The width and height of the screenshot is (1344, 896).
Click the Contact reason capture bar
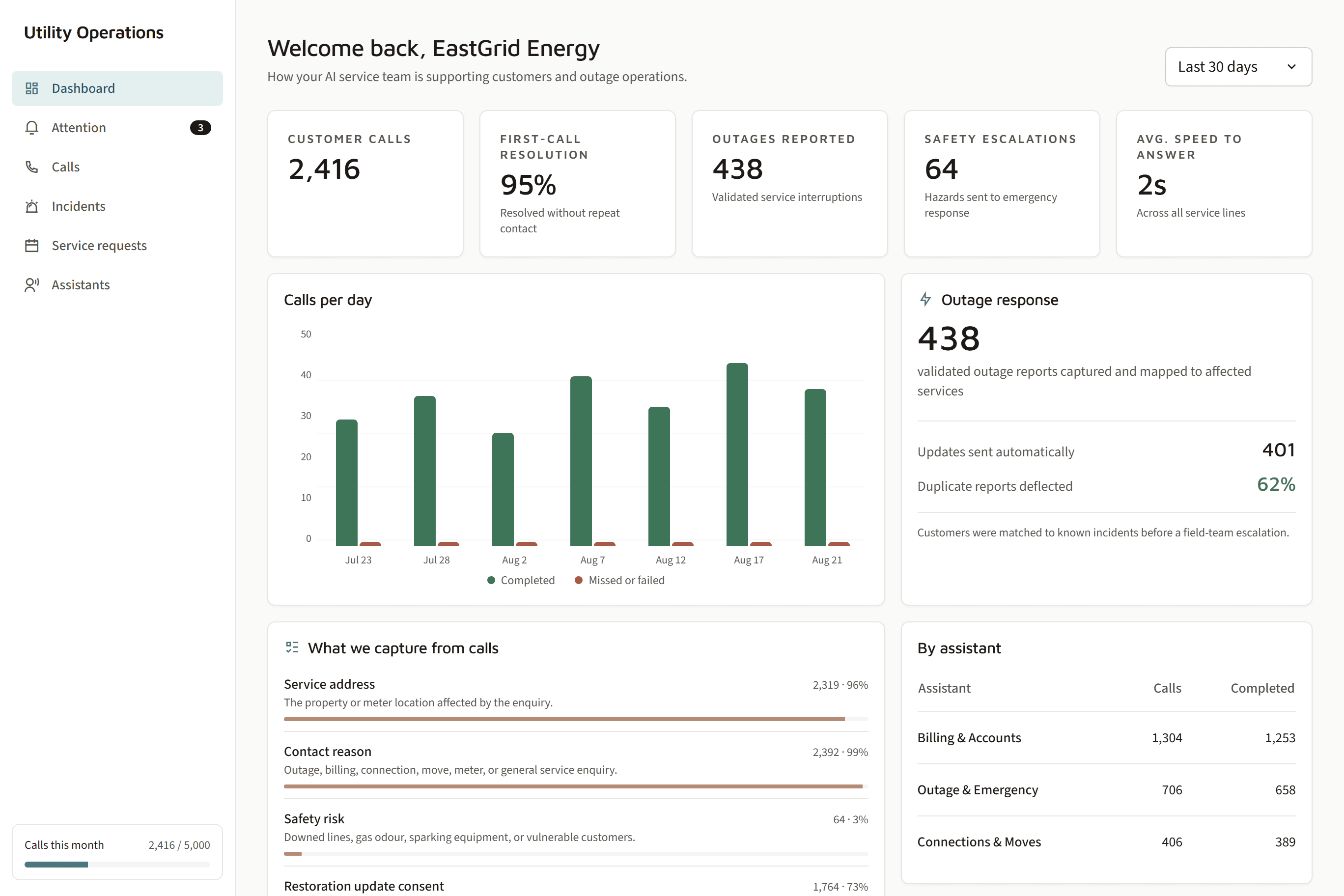pyautogui.click(x=576, y=786)
